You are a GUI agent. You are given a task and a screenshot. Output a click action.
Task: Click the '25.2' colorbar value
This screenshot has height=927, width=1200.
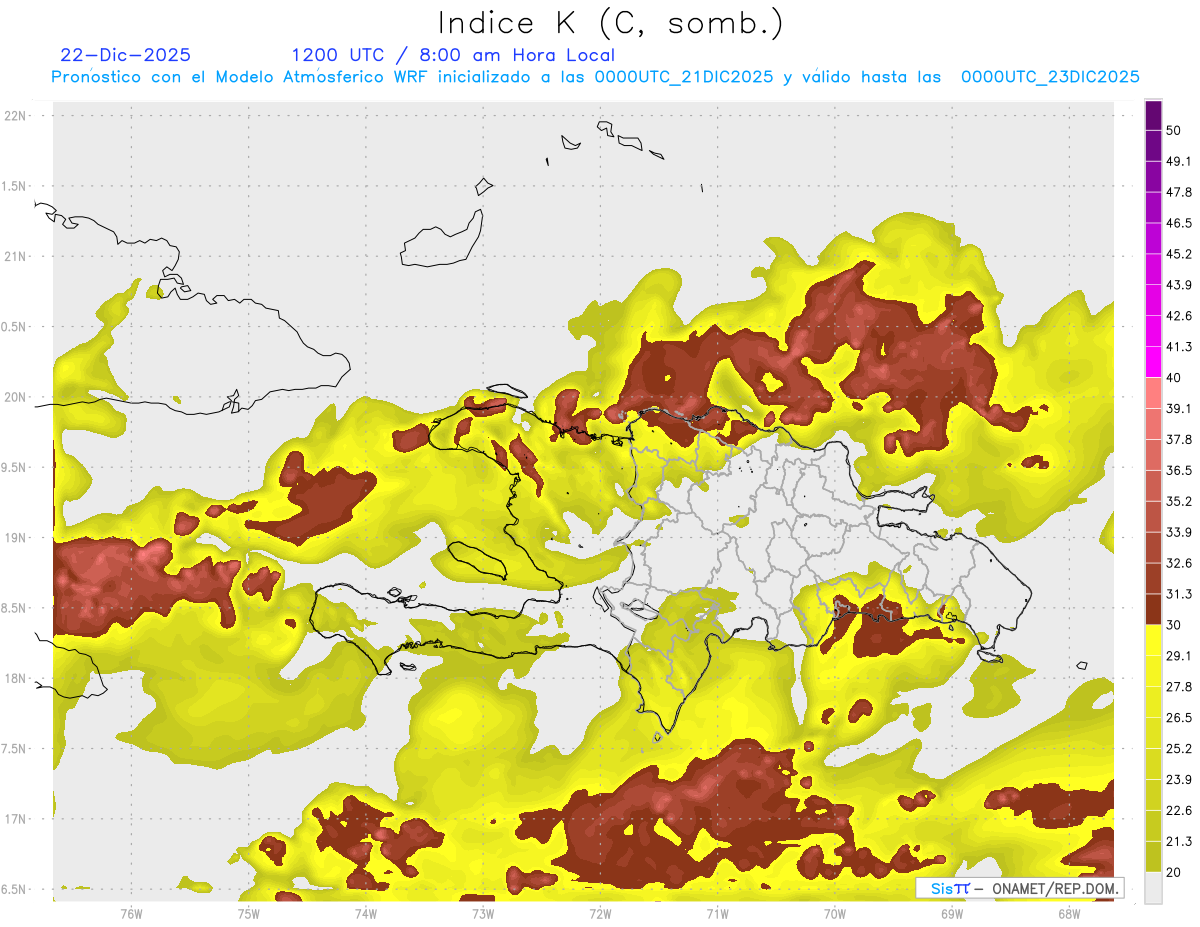[1179, 749]
